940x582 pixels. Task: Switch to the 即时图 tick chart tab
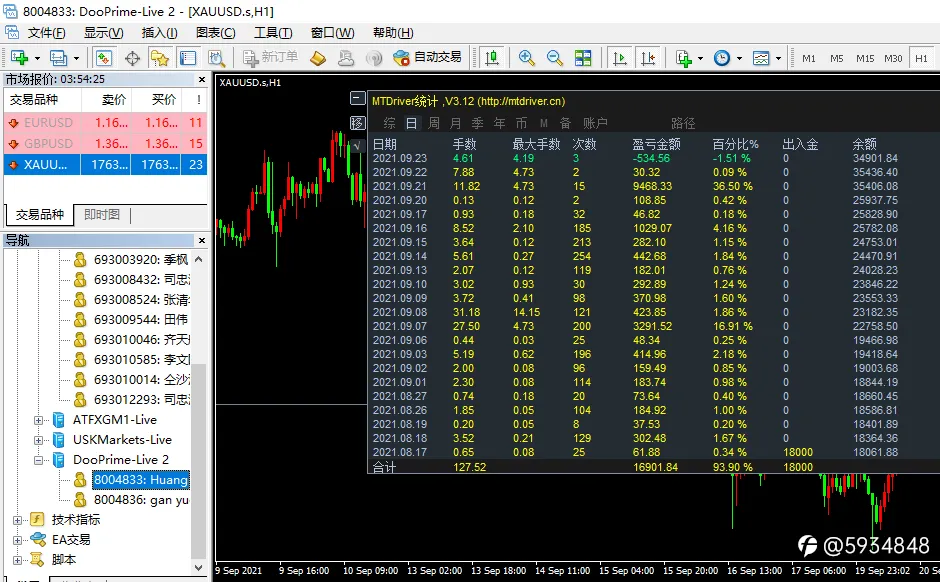[101, 215]
